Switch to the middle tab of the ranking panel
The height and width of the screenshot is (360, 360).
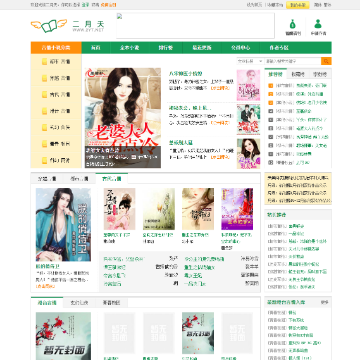(298, 74)
